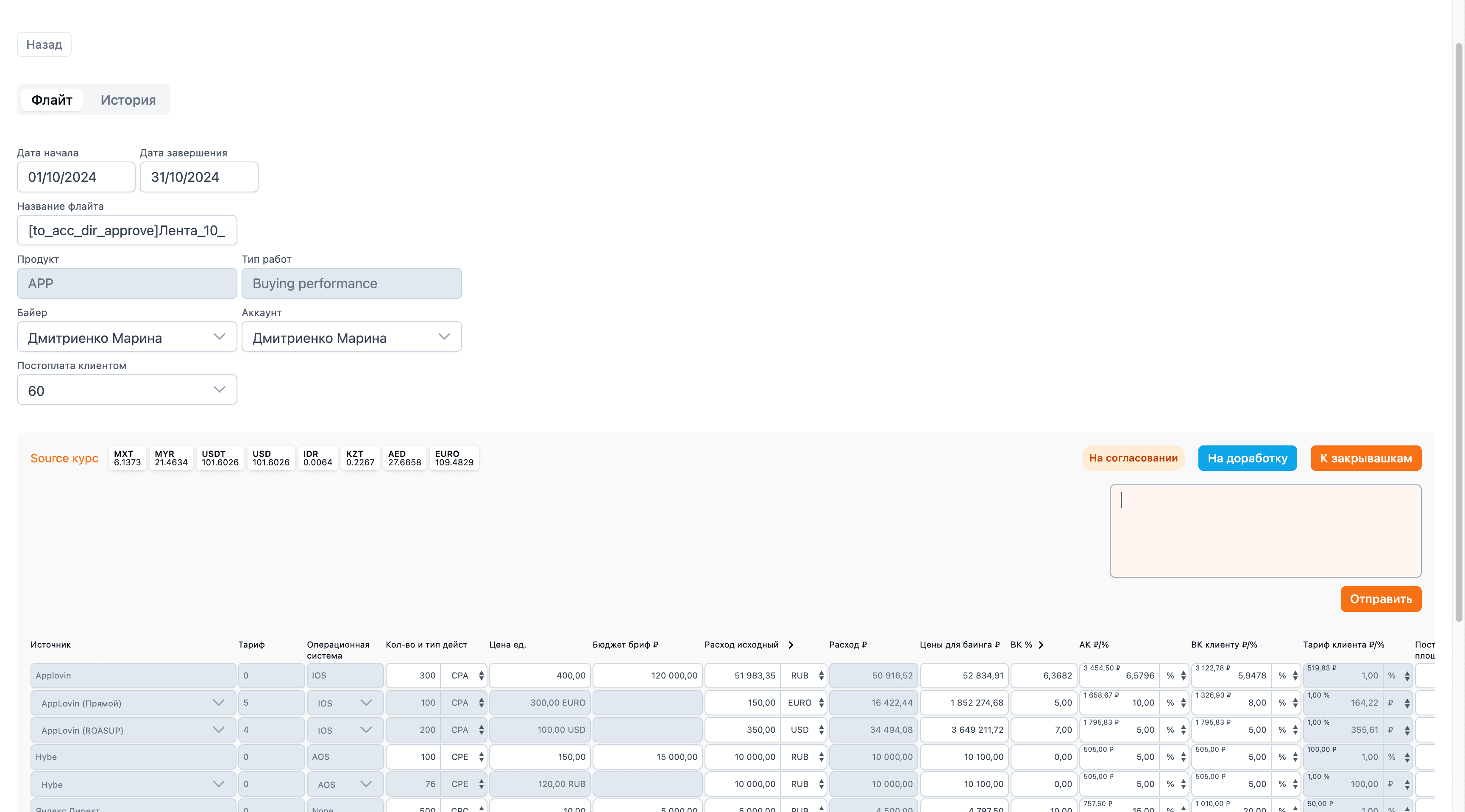Change EURO currency stepper in AppLovin (Прямой) row
The width and height of the screenshot is (1465, 812).
point(821,703)
